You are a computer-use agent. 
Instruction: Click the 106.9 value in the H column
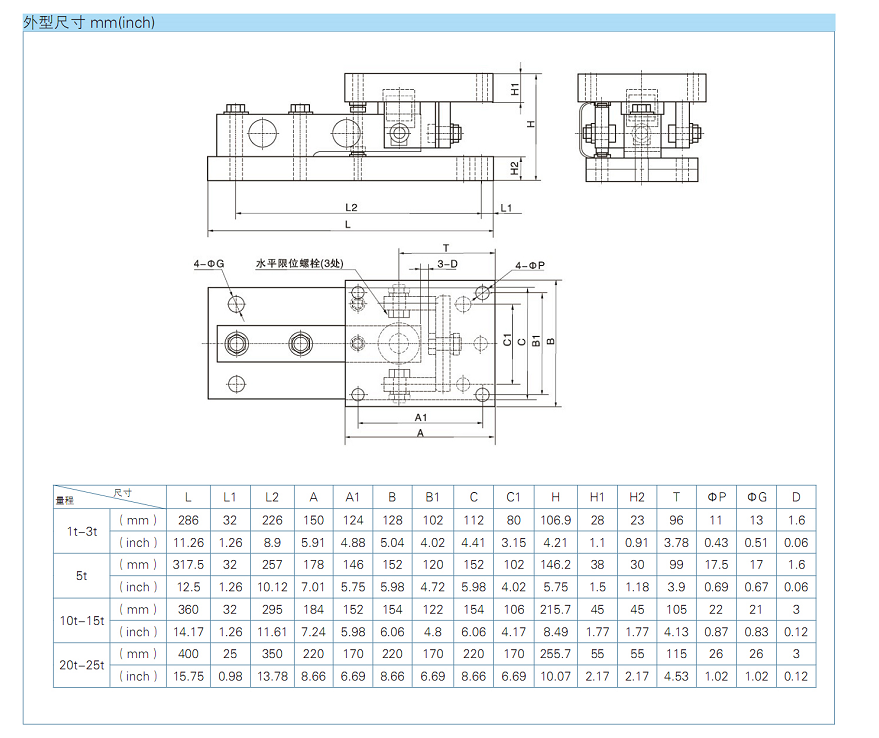pyautogui.click(x=555, y=520)
